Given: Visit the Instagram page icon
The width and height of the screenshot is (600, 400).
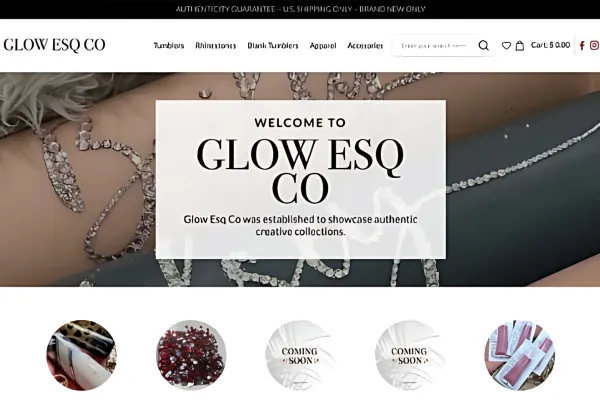Looking at the screenshot, I should [x=595, y=45].
